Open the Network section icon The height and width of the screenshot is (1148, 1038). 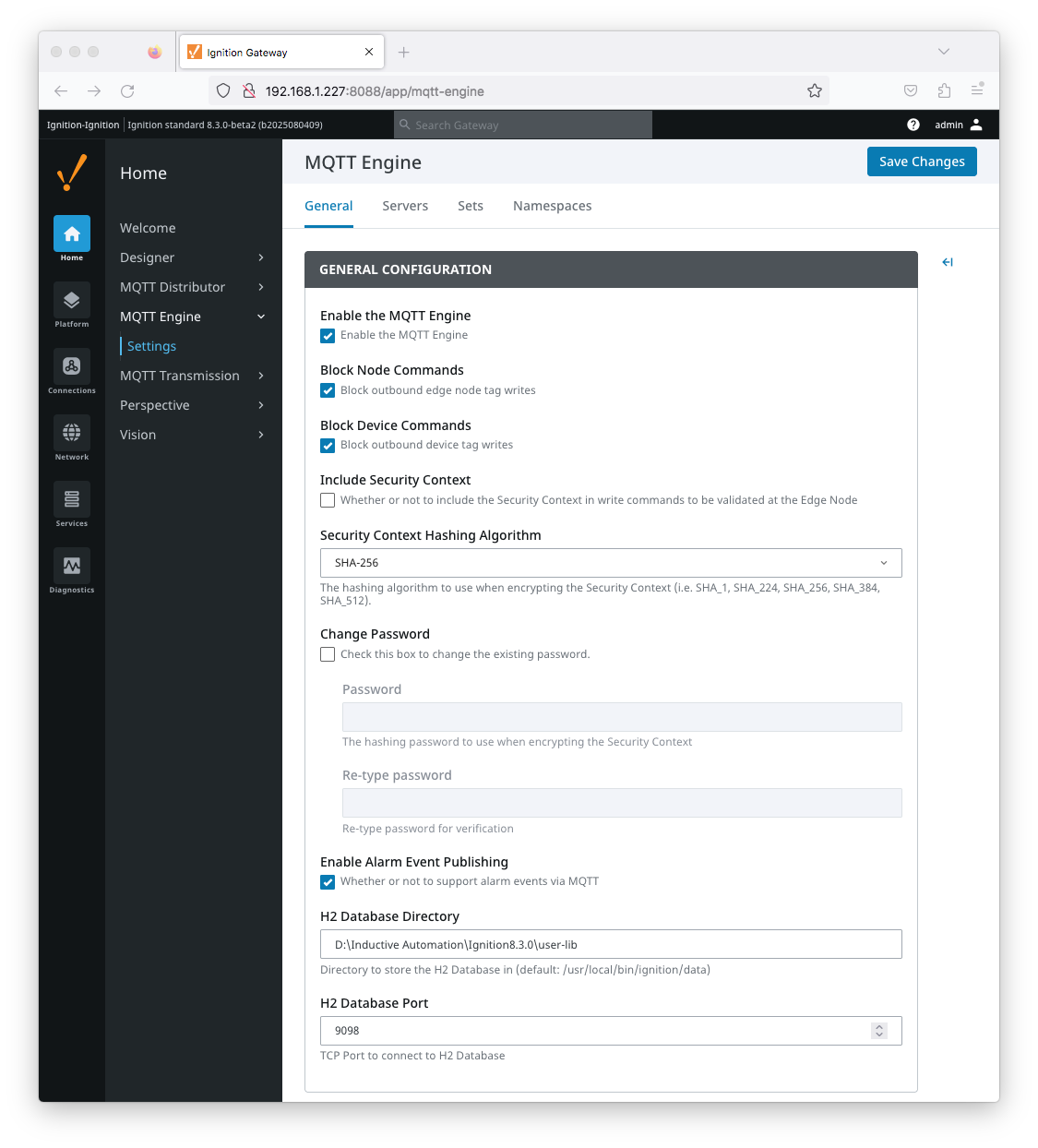72,433
